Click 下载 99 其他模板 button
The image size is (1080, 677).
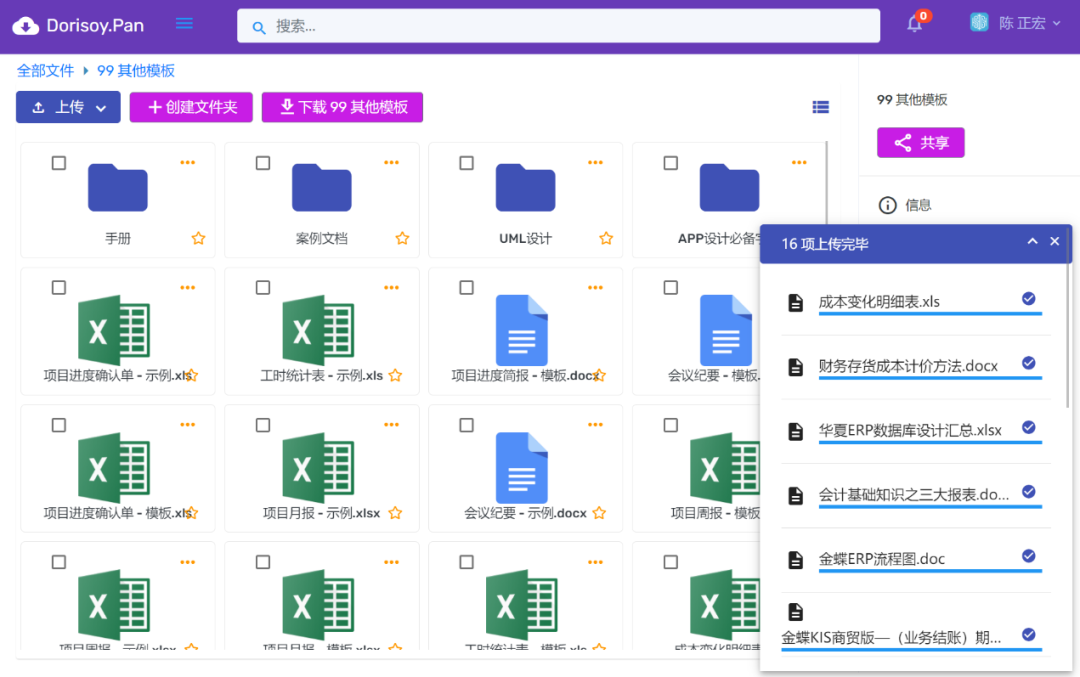point(342,107)
